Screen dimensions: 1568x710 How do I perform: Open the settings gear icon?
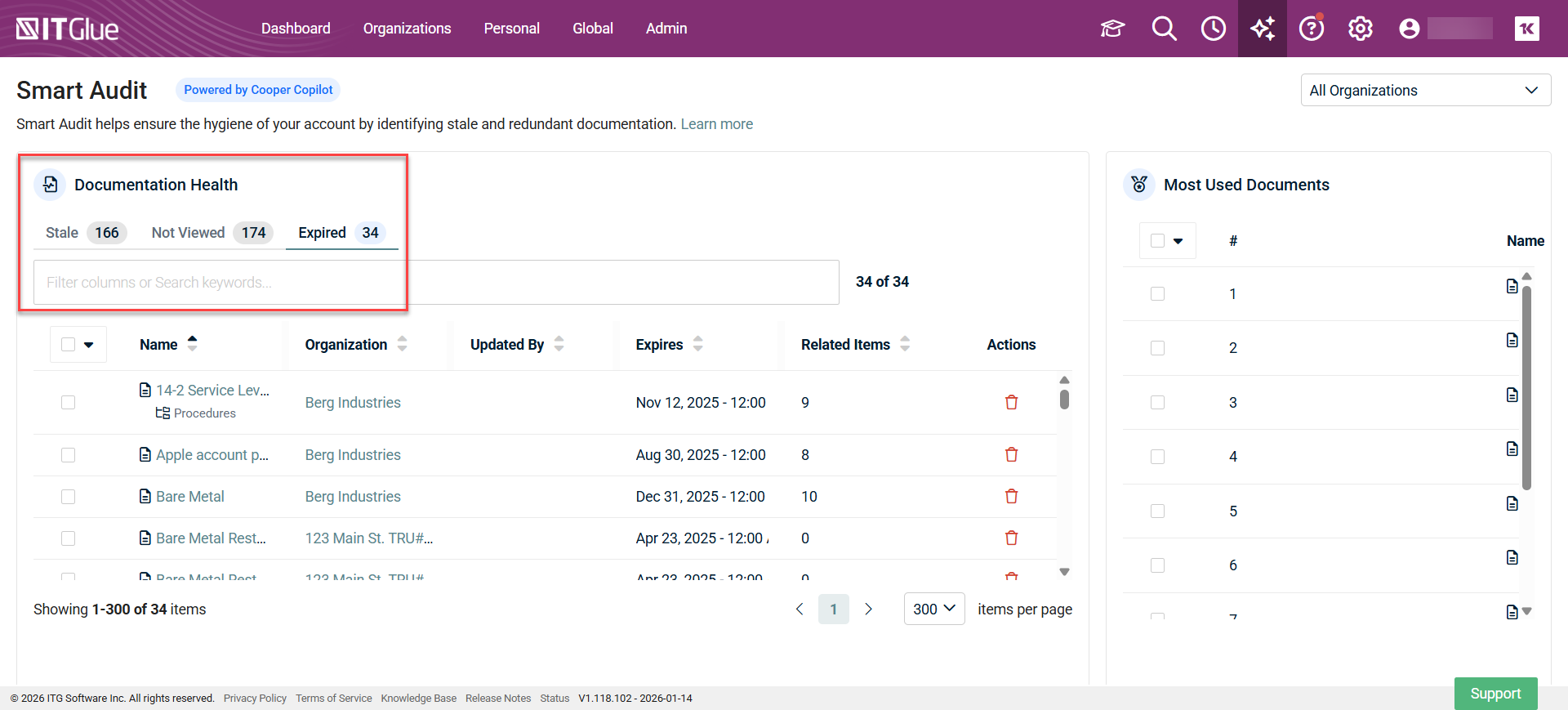click(1361, 29)
